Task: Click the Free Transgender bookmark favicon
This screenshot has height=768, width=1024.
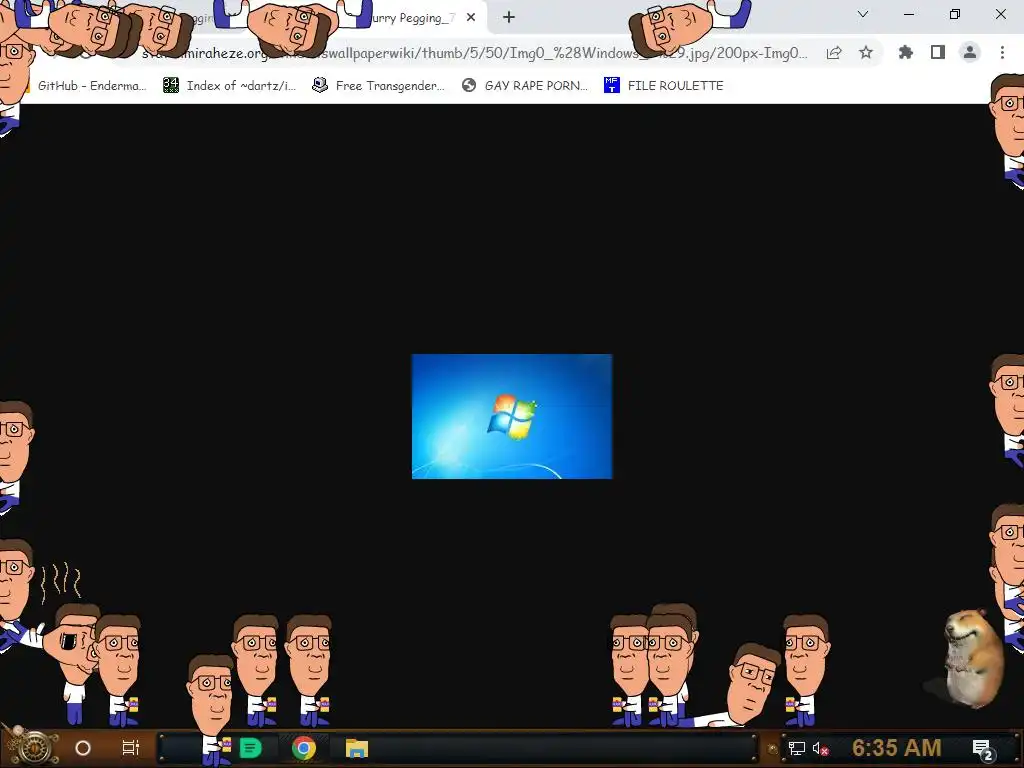Action: [x=319, y=85]
